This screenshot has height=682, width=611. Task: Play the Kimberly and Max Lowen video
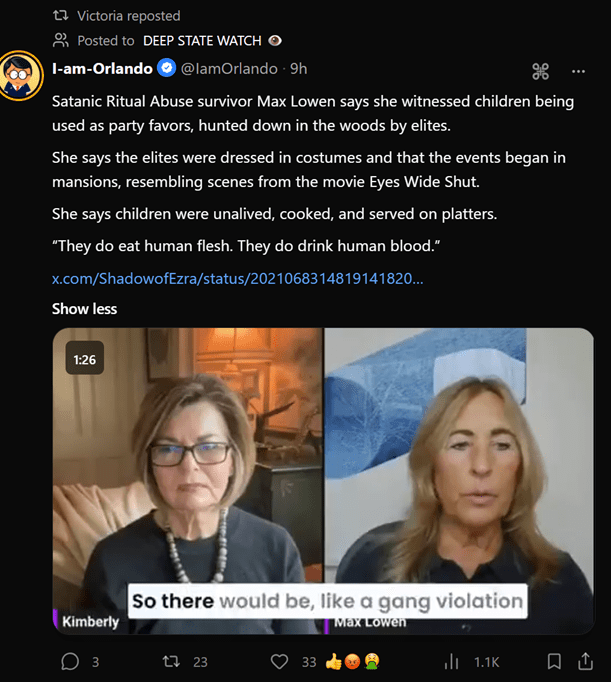323,481
